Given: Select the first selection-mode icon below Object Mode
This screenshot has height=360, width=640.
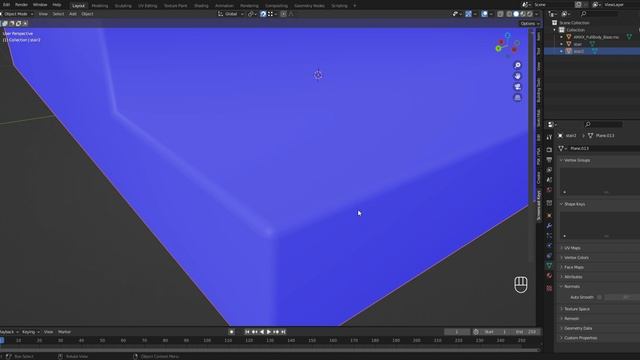Looking at the screenshot, I should (x=5, y=24).
